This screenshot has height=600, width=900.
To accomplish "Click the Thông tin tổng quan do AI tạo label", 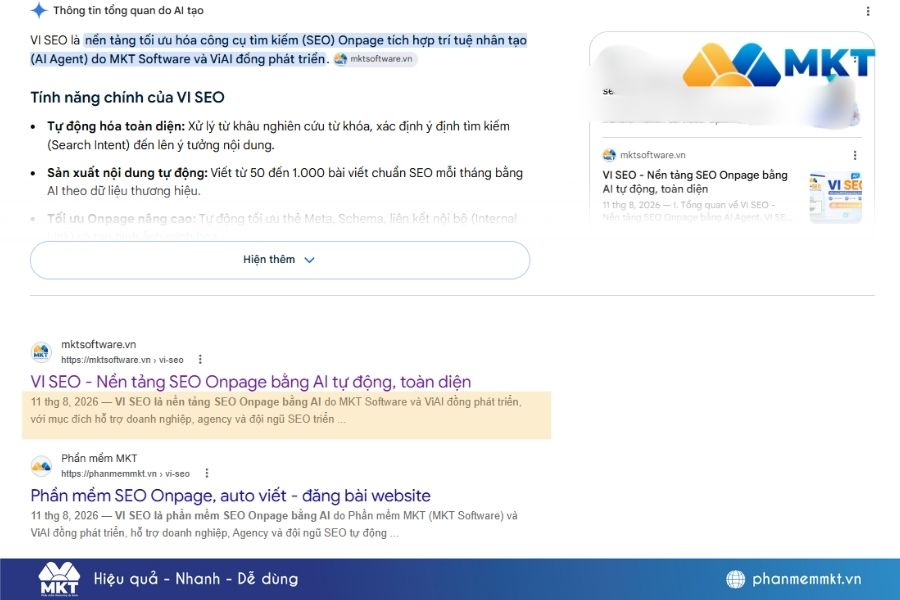I will point(128,10).
